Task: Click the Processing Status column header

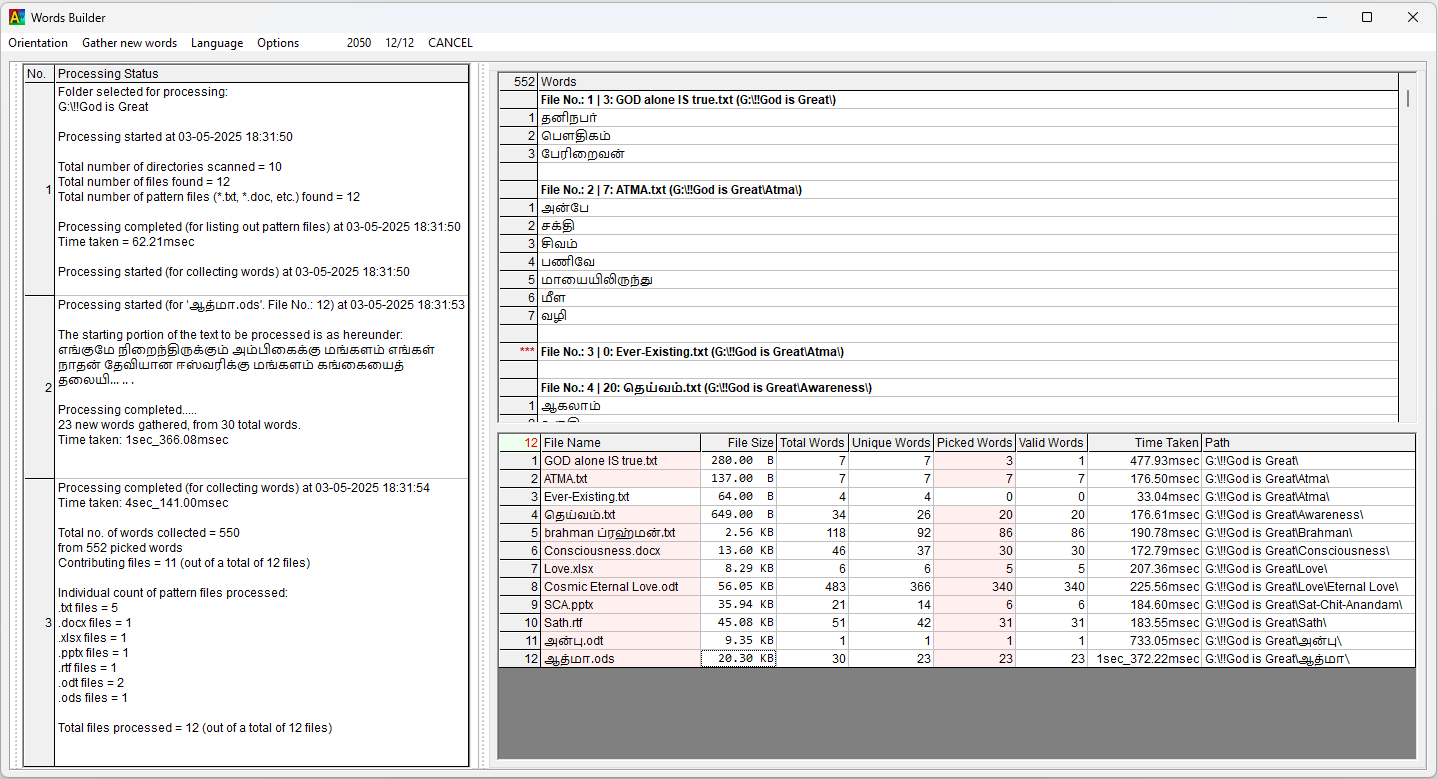Action: (262, 74)
